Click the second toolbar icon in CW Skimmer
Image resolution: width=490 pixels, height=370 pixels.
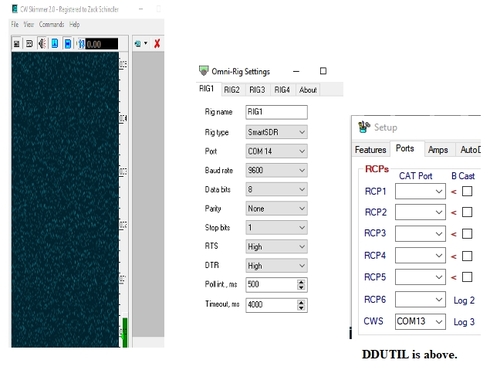click(x=29, y=44)
